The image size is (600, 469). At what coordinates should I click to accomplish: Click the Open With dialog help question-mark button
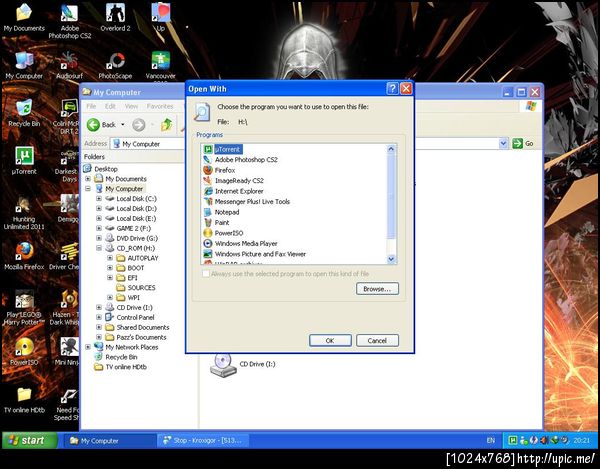[x=392, y=89]
